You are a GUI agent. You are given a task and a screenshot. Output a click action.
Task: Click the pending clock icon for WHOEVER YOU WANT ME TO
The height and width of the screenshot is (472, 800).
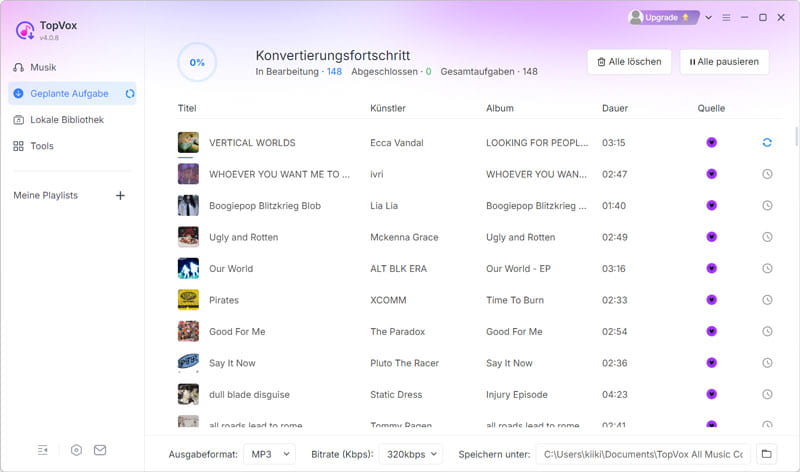[767, 174]
